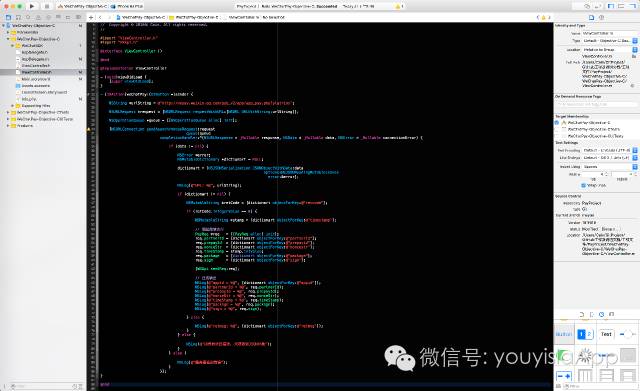Open the Indent Using Spaces dropdown
640x391 pixels.
pyautogui.click(x=609, y=167)
